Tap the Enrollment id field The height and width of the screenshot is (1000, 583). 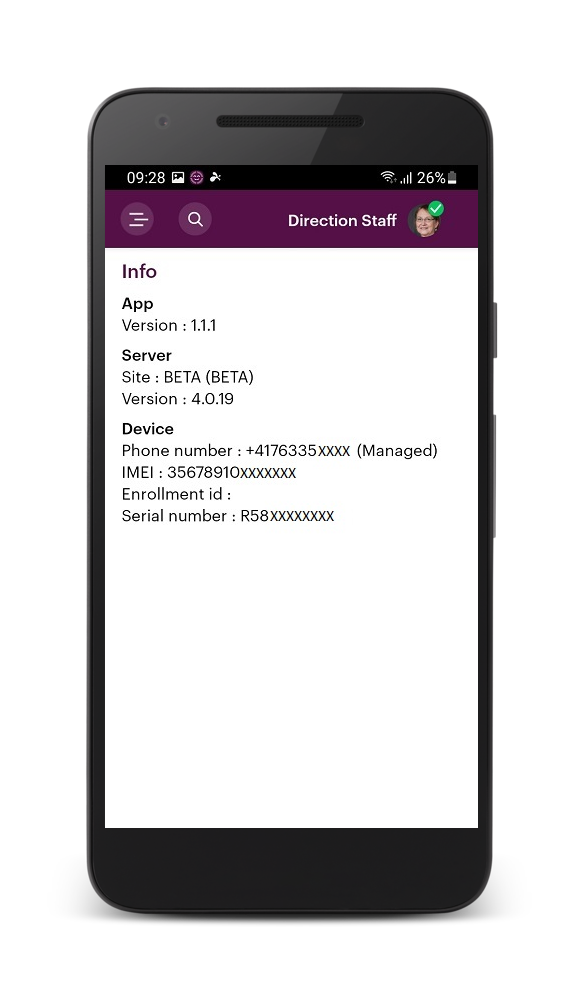[177, 494]
